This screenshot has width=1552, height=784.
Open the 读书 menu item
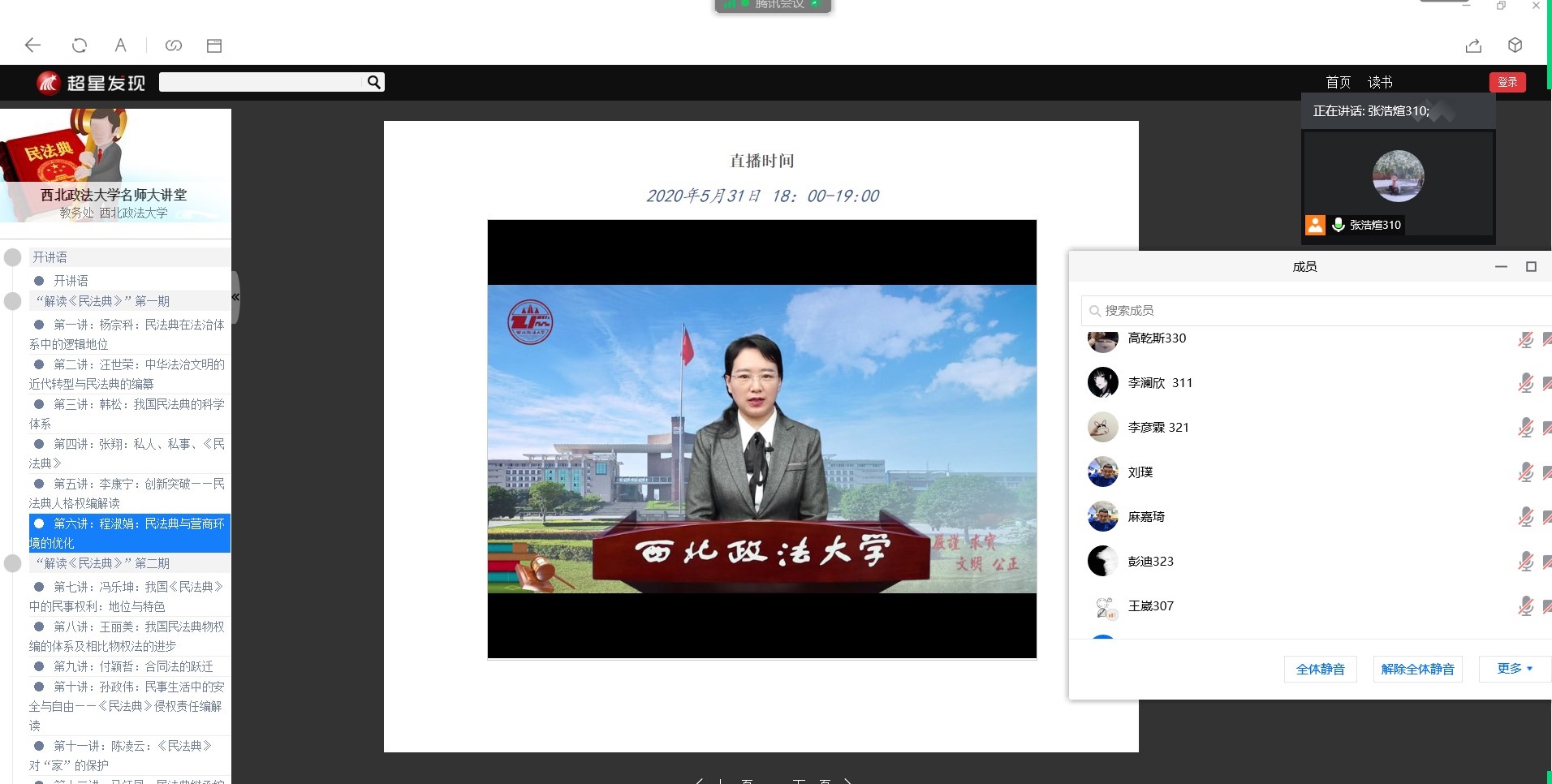pyautogui.click(x=1380, y=82)
